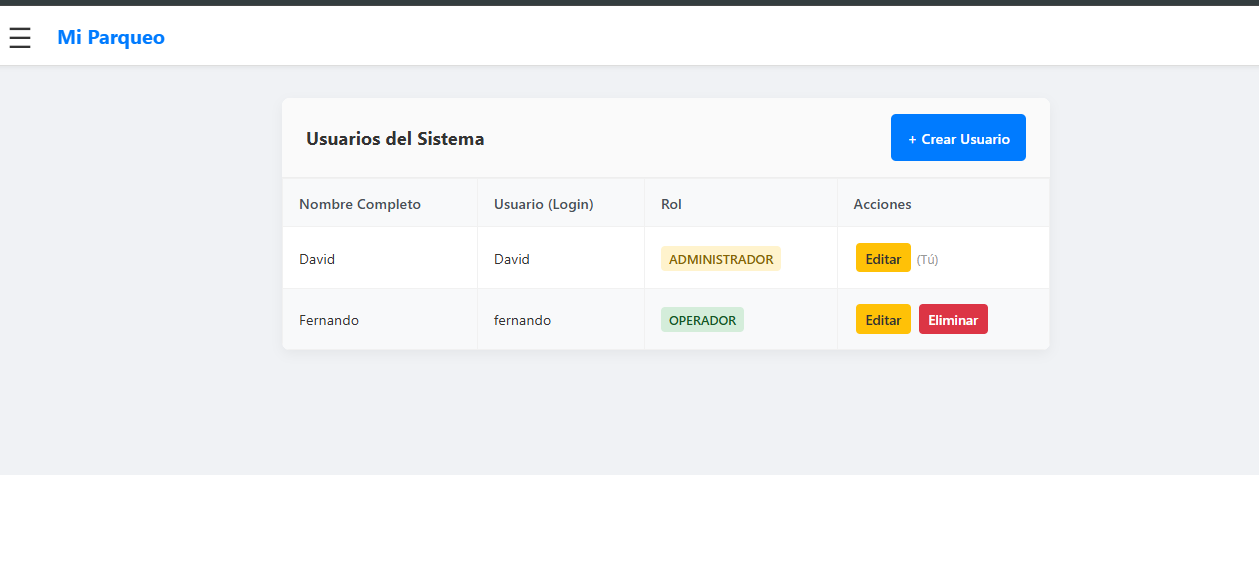Click David's login in the Usuario column
1259x567 pixels.
click(x=512, y=259)
